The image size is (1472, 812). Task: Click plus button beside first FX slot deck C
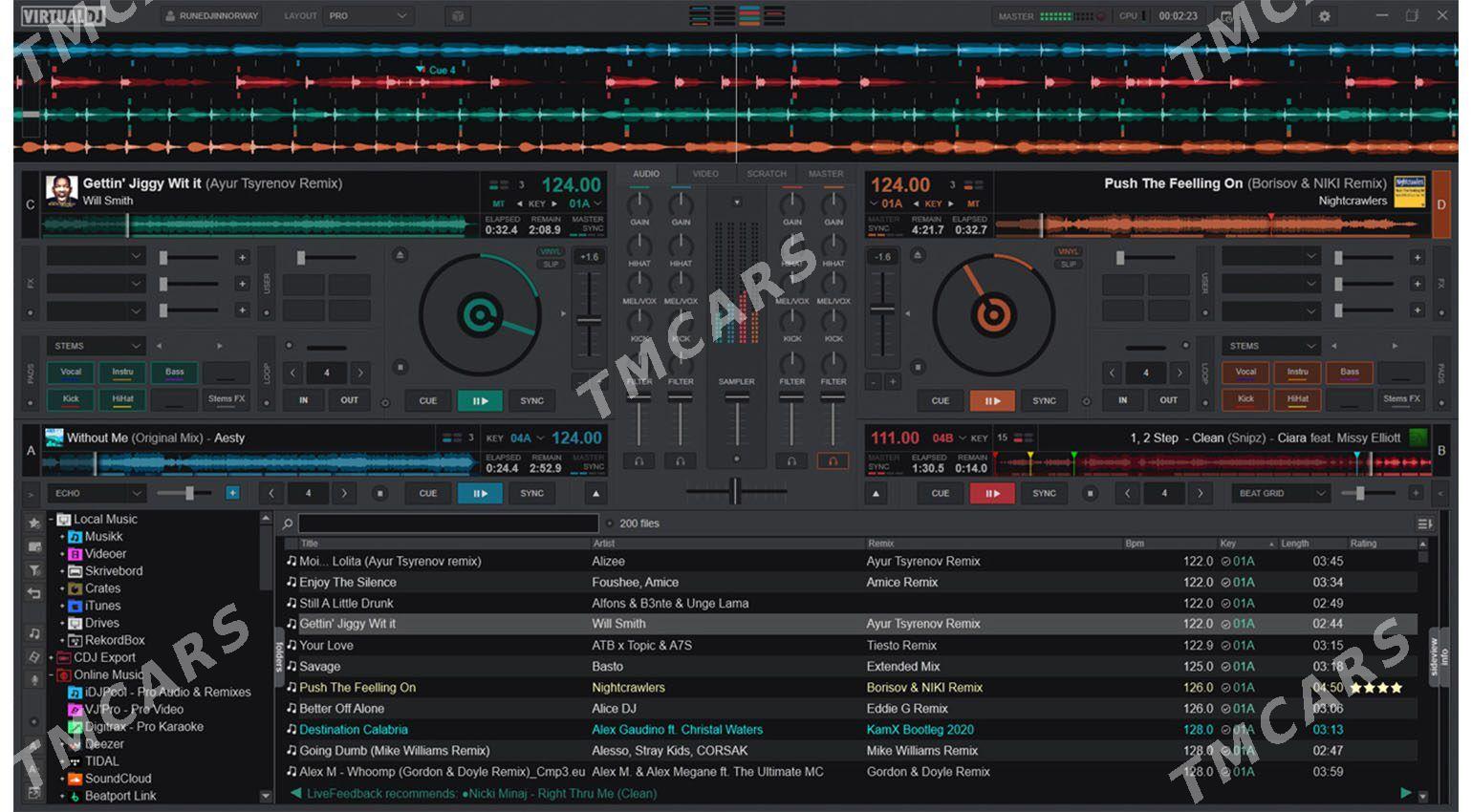[x=242, y=257]
